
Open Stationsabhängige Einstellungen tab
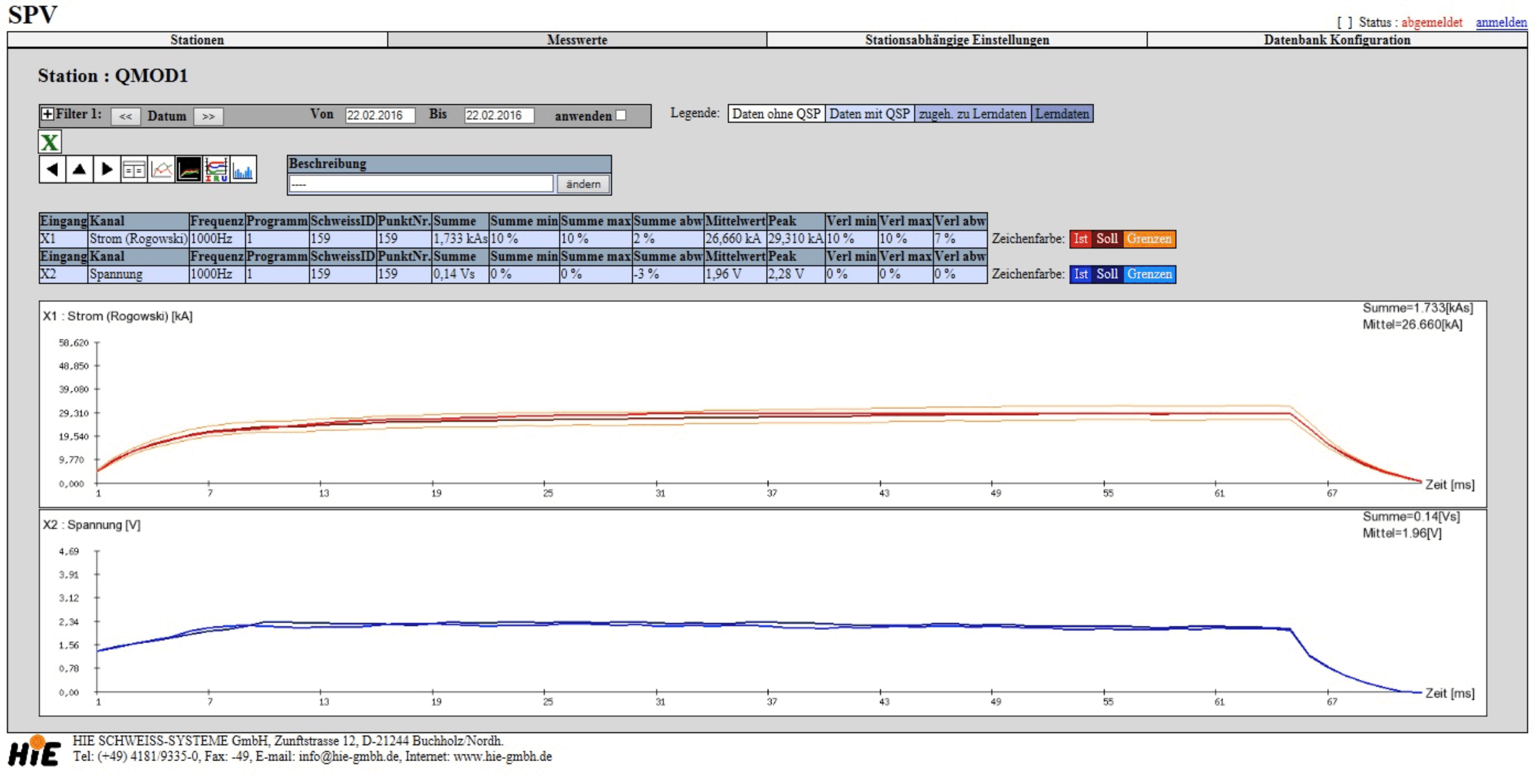[957, 40]
